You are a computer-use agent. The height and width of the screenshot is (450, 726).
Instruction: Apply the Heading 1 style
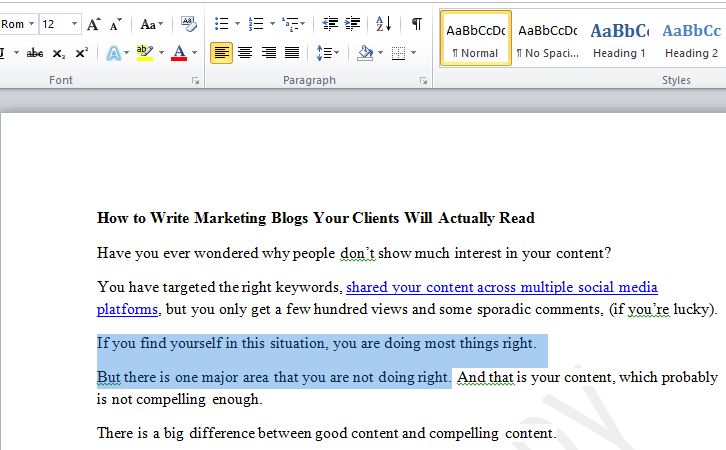point(619,38)
